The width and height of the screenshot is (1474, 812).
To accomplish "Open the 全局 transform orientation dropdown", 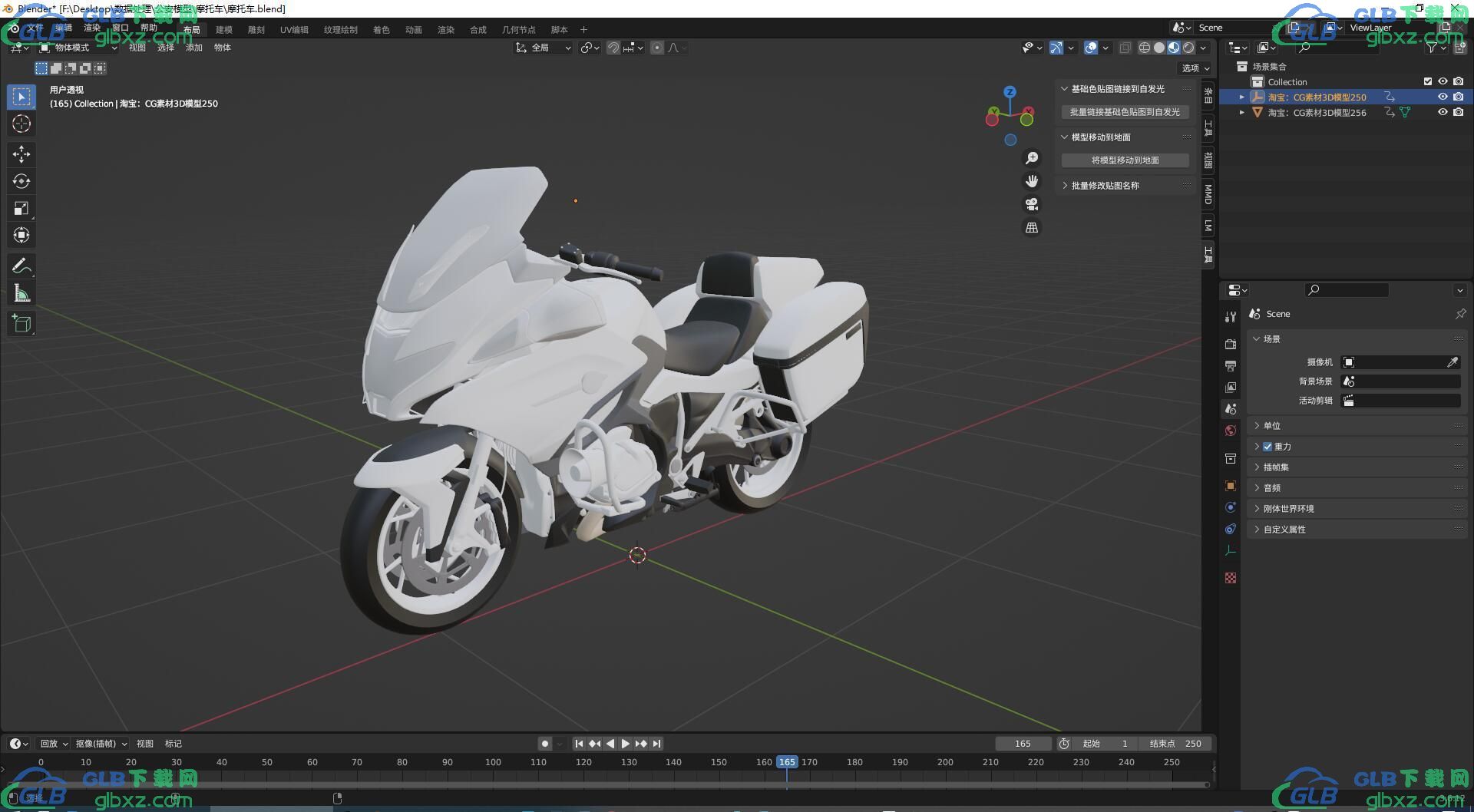I will (544, 48).
